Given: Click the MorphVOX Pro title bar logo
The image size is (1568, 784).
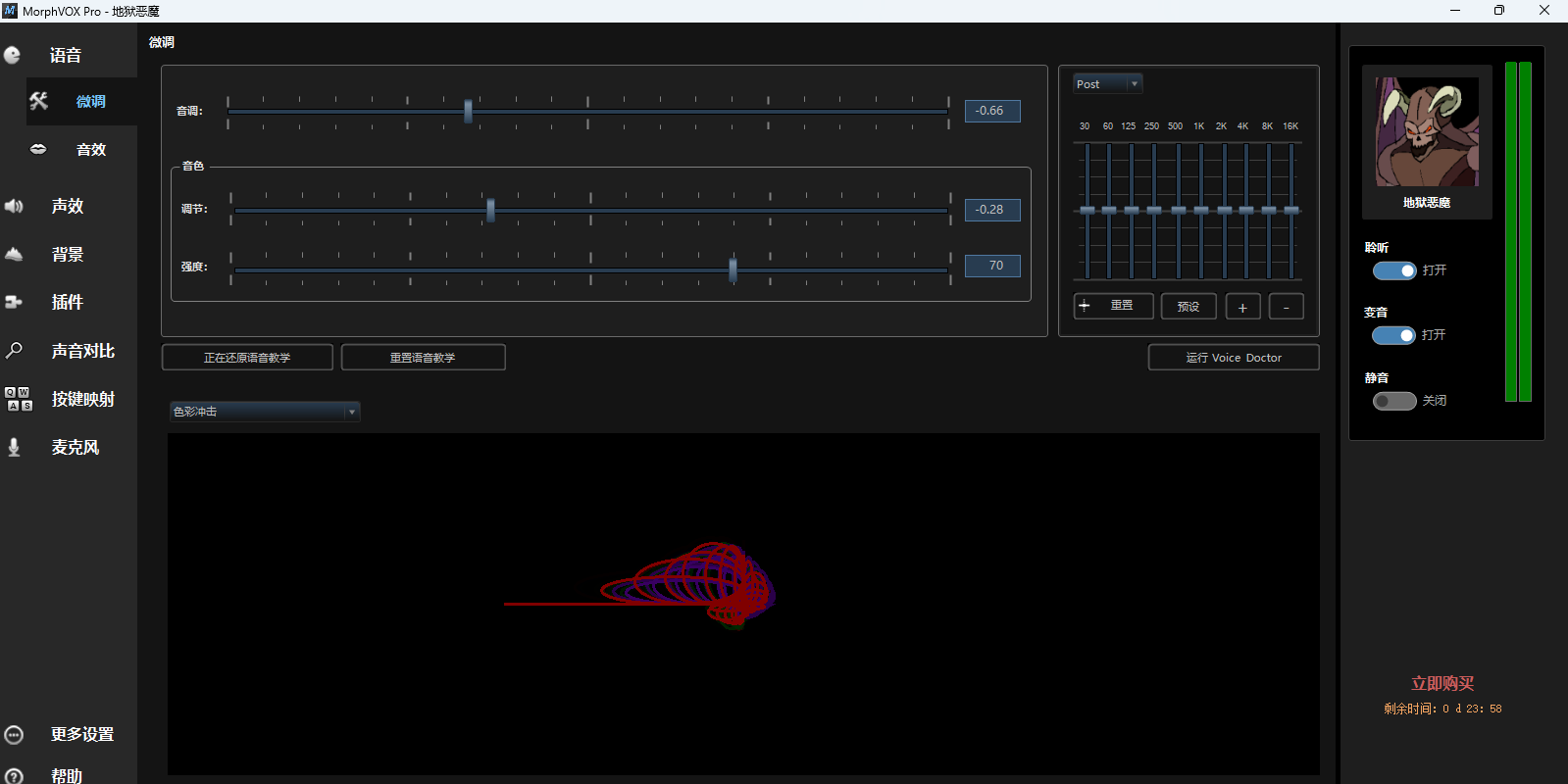Looking at the screenshot, I should 10,11.
